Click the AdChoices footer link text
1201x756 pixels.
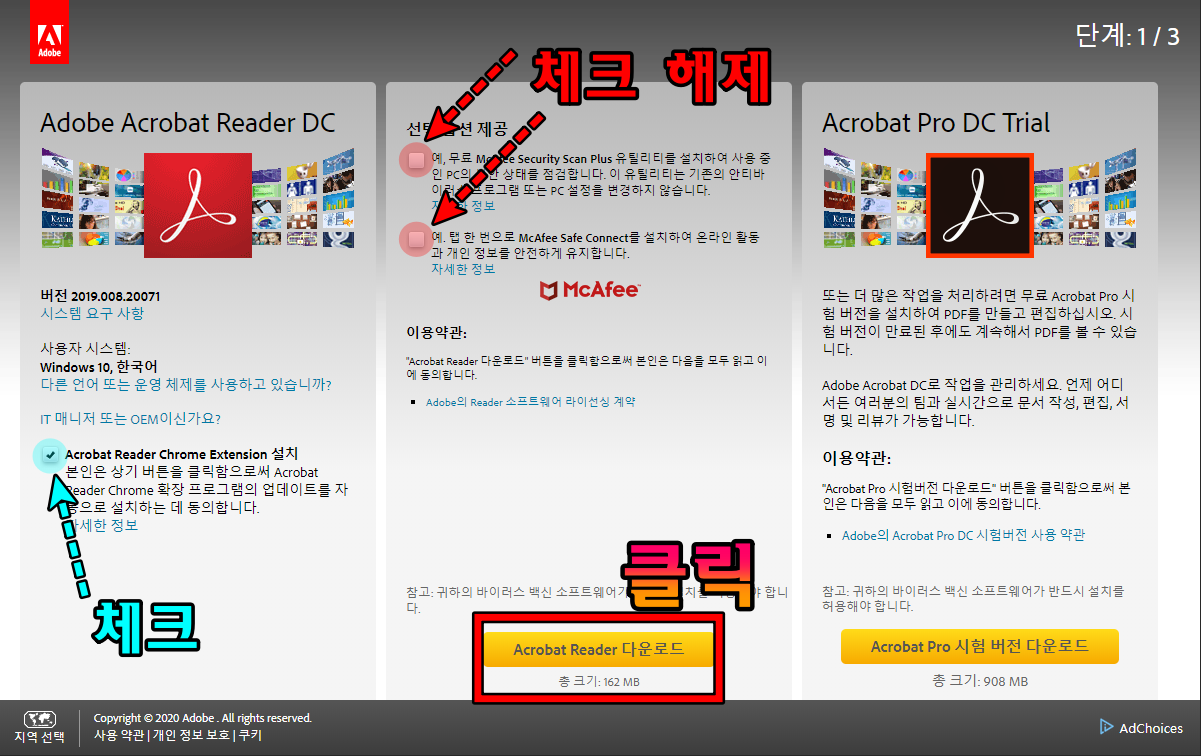coord(1151,728)
